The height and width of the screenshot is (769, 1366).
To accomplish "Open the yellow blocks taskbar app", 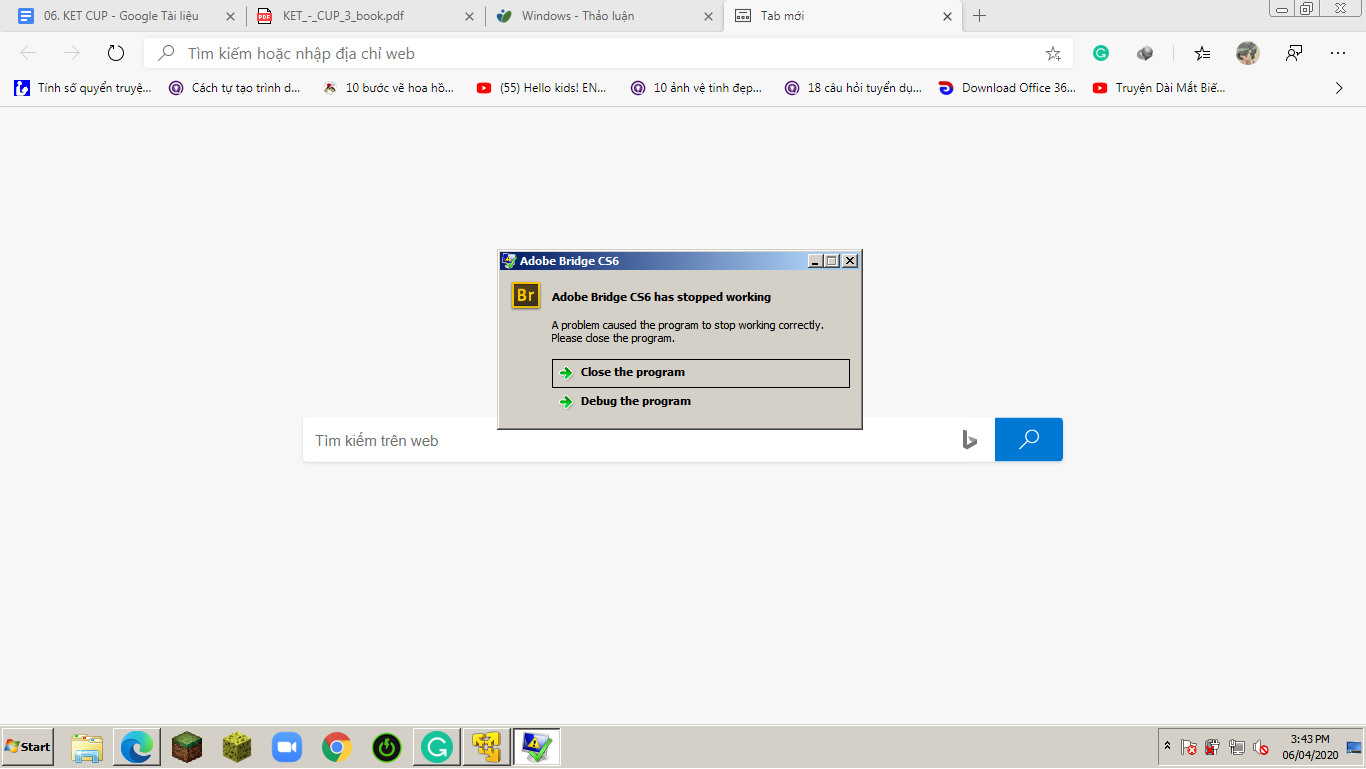I will [x=486, y=747].
